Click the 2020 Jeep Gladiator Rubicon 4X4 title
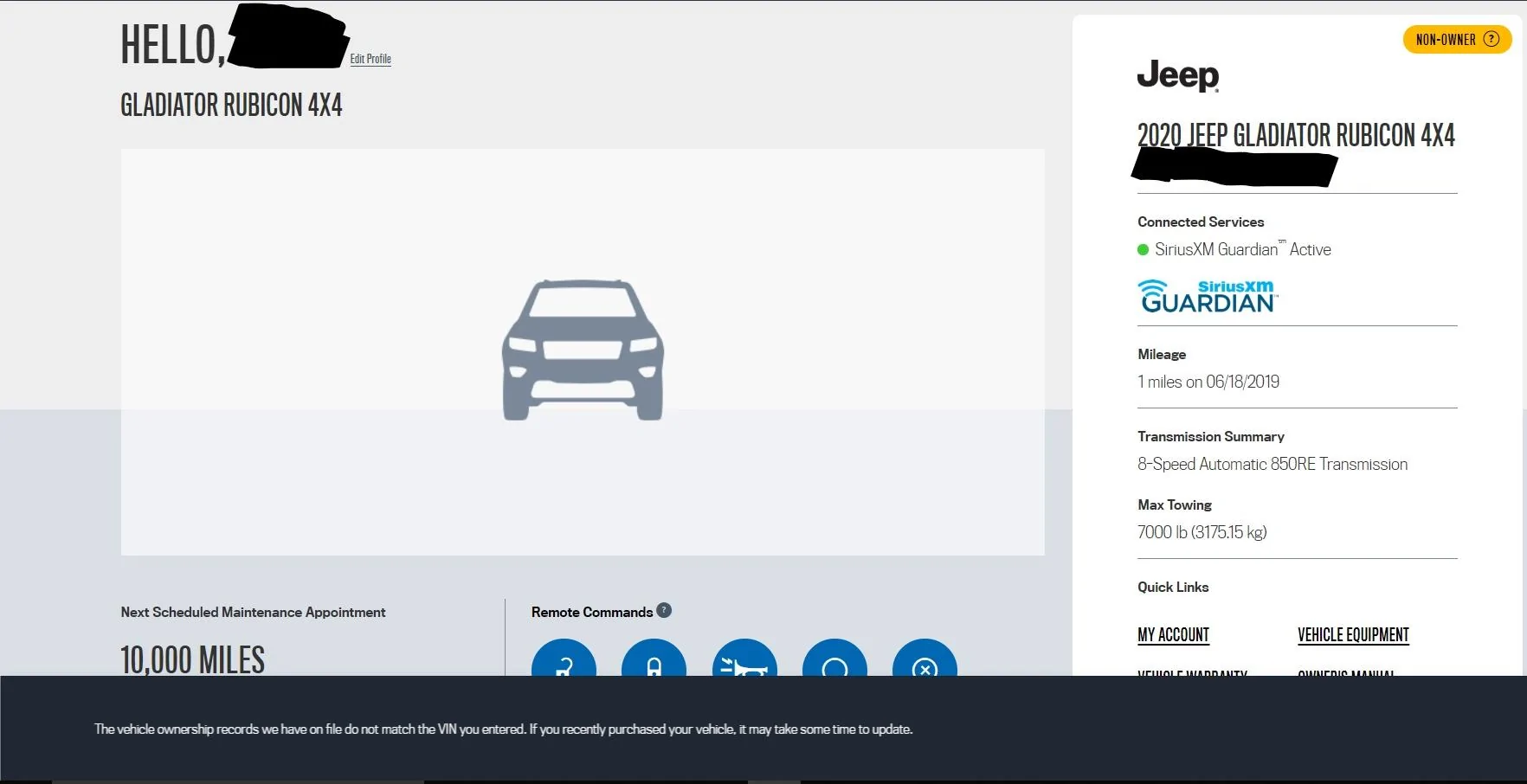 coord(1296,135)
